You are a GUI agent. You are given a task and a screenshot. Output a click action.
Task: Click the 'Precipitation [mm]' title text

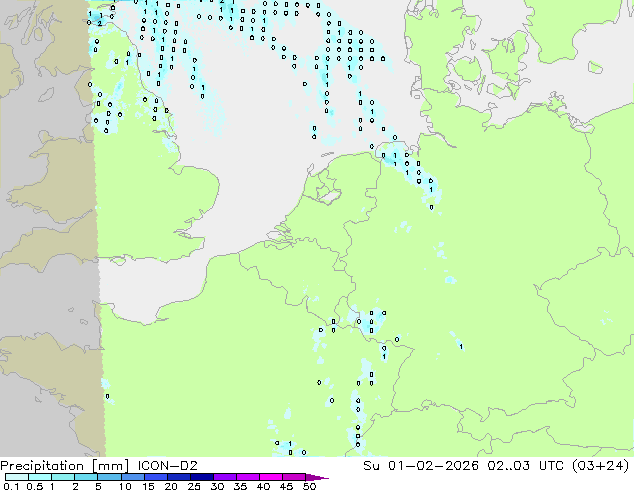pyautogui.click(x=65, y=466)
